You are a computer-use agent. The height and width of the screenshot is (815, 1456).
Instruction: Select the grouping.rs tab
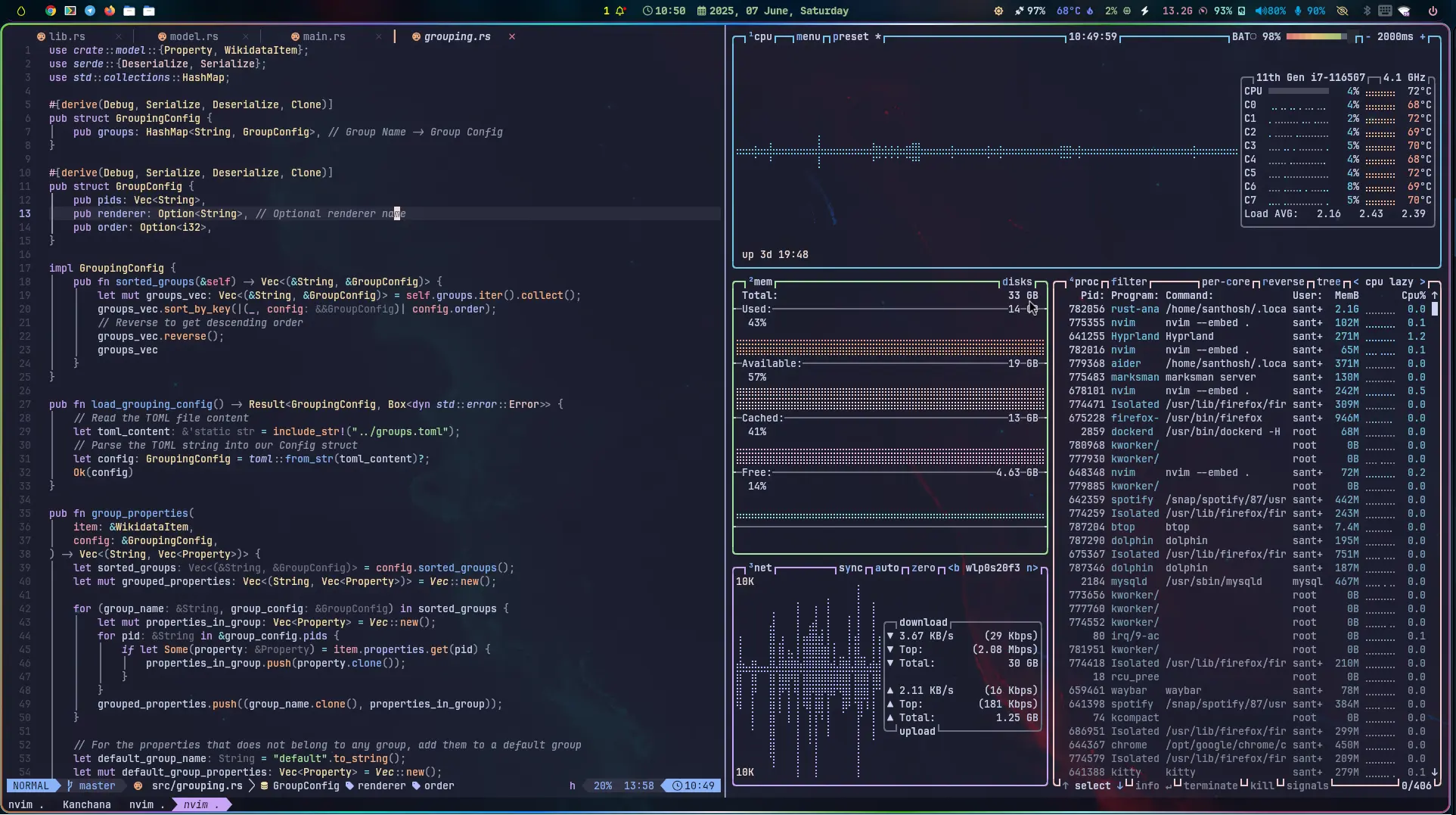452,36
